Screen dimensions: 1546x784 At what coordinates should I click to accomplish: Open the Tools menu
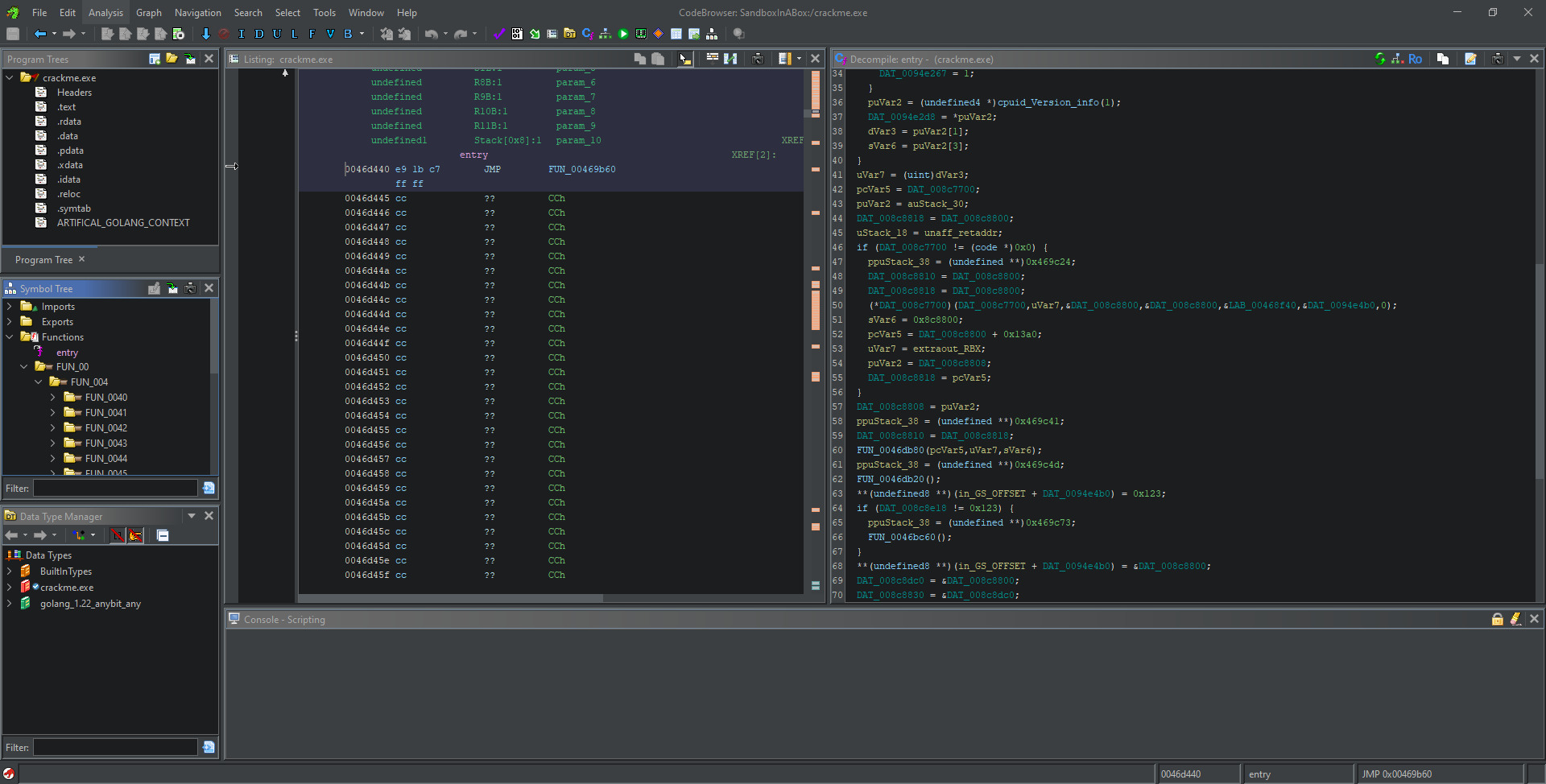pyautogui.click(x=324, y=13)
